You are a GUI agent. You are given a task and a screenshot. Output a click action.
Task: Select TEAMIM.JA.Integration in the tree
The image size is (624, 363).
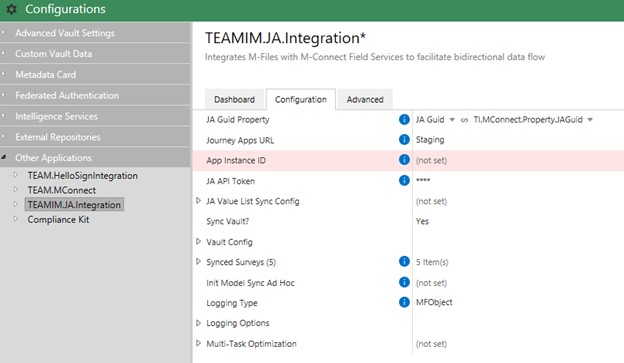click(x=74, y=205)
